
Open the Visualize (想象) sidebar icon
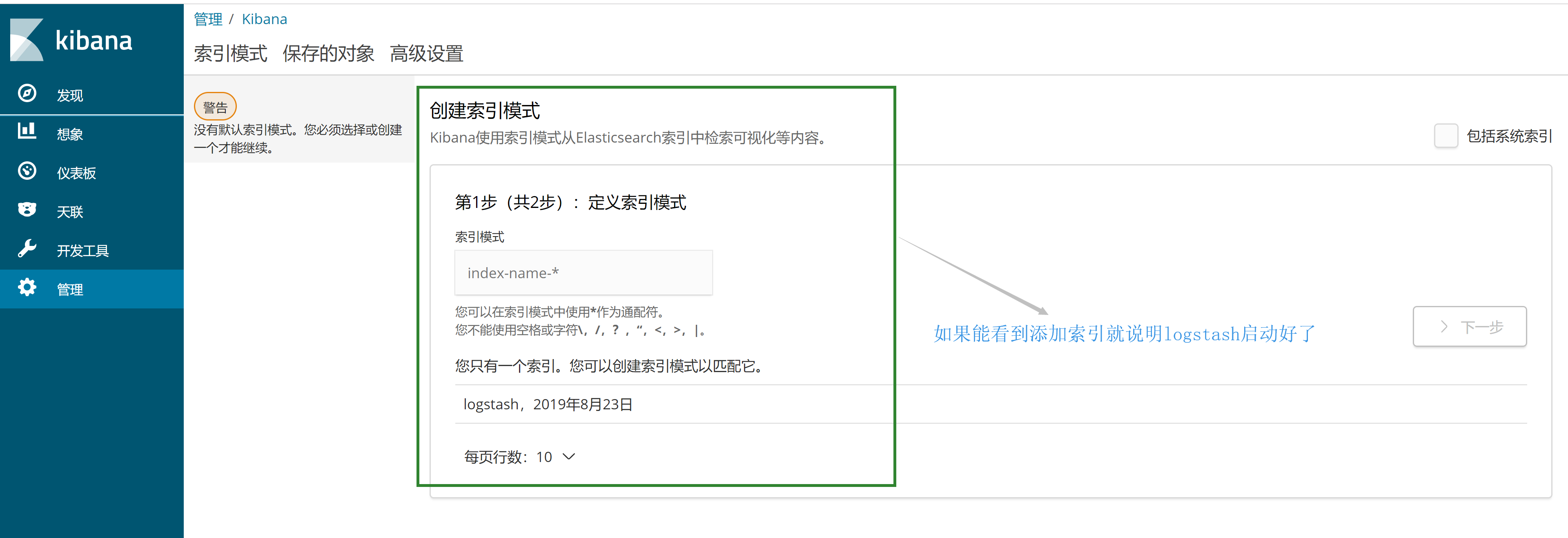click(27, 132)
